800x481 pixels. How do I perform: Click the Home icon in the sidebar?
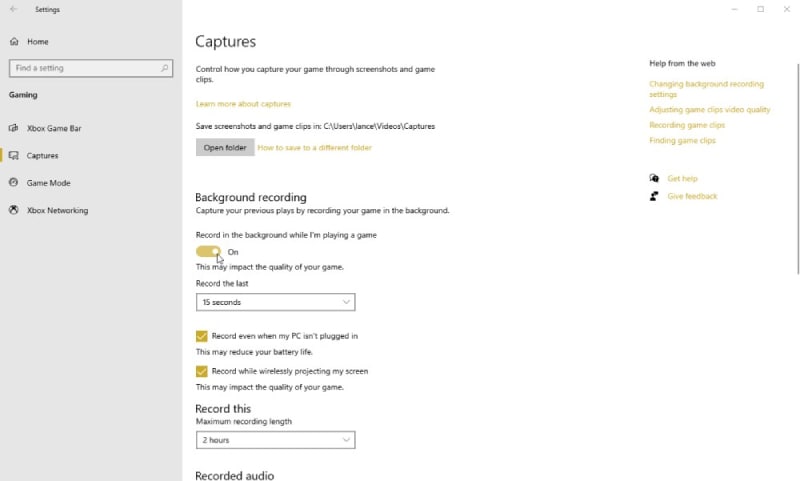(14, 42)
